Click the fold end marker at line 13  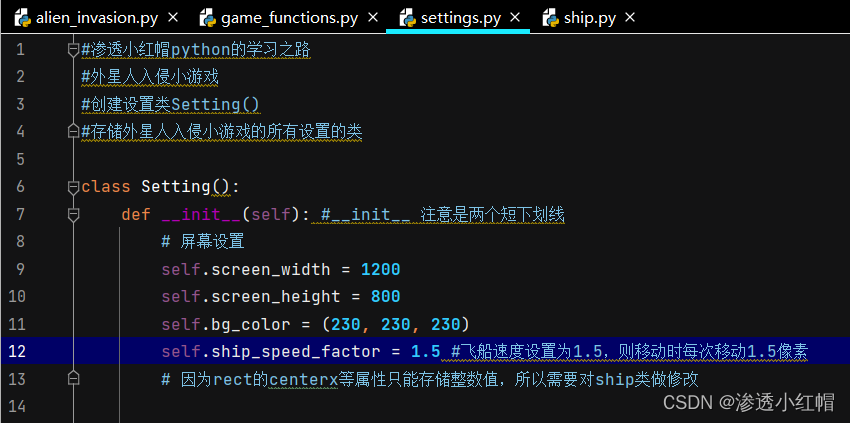coord(73,378)
